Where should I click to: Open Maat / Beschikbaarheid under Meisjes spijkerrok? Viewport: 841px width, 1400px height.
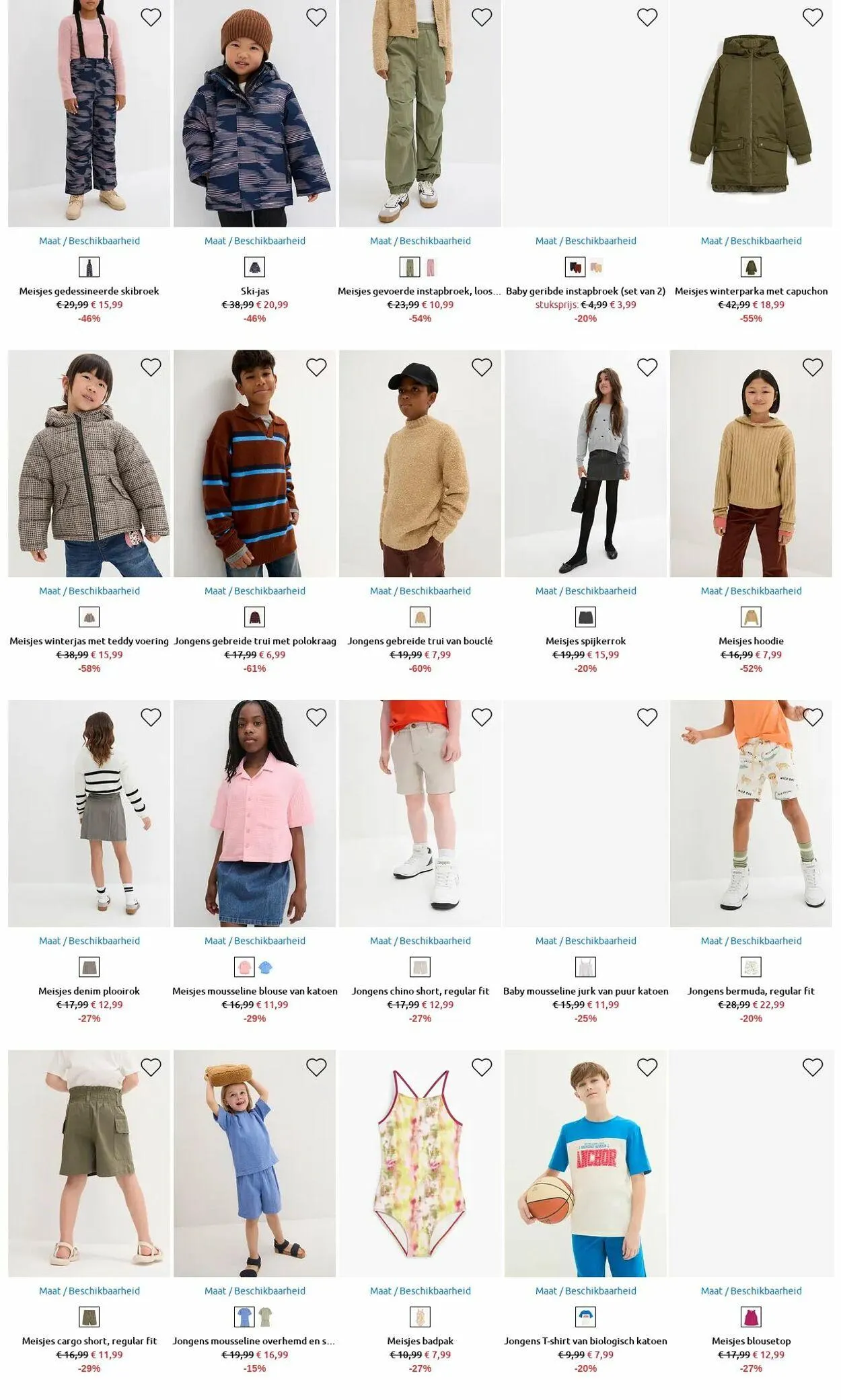586,591
